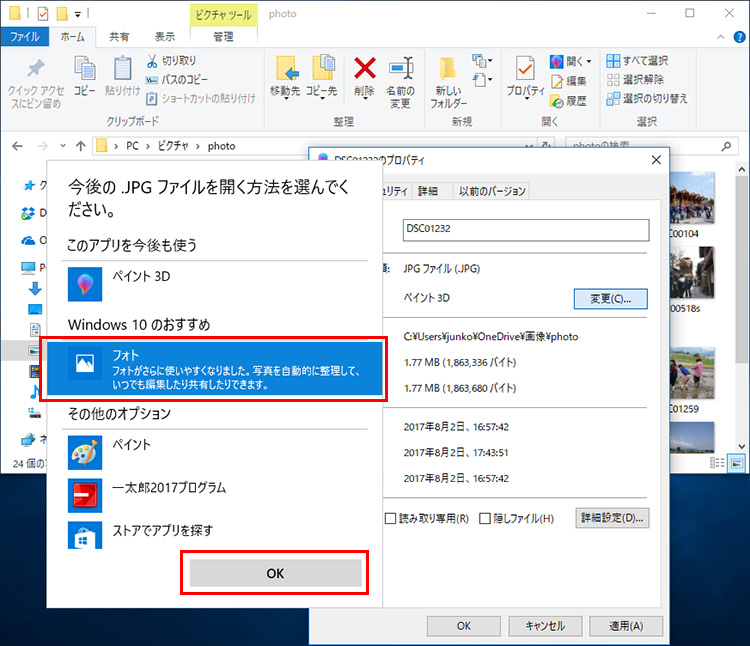Select the thumbnail above label 01259
The image size is (750, 646).
tap(692, 373)
